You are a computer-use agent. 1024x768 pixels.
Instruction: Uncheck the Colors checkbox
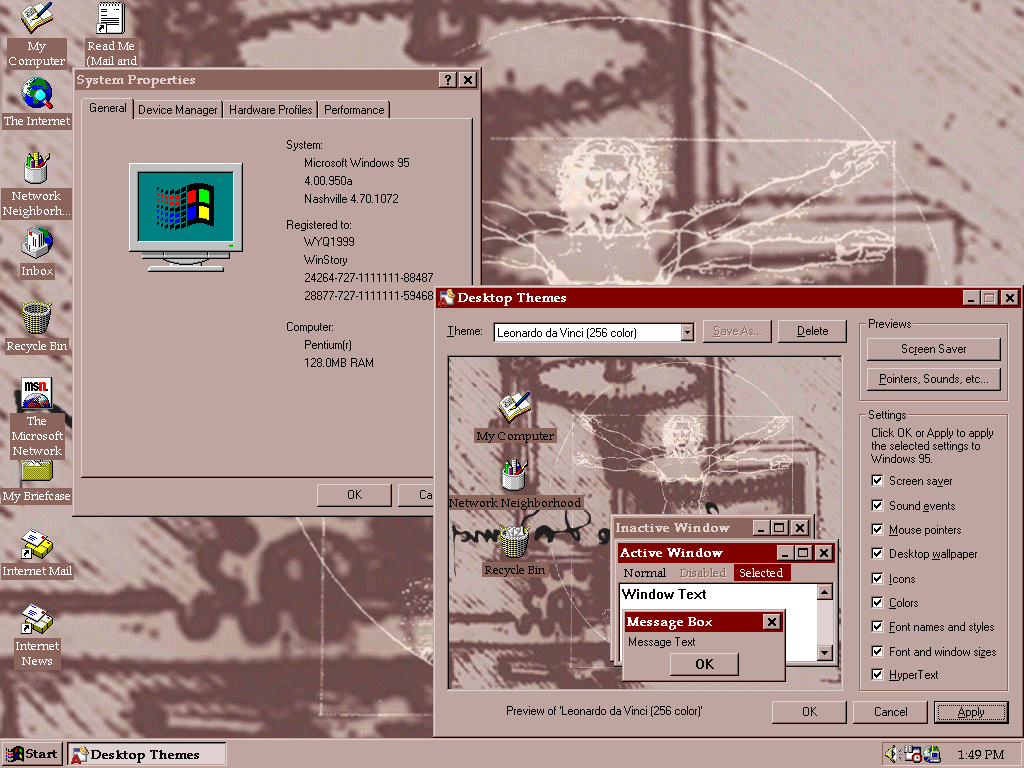[877, 603]
